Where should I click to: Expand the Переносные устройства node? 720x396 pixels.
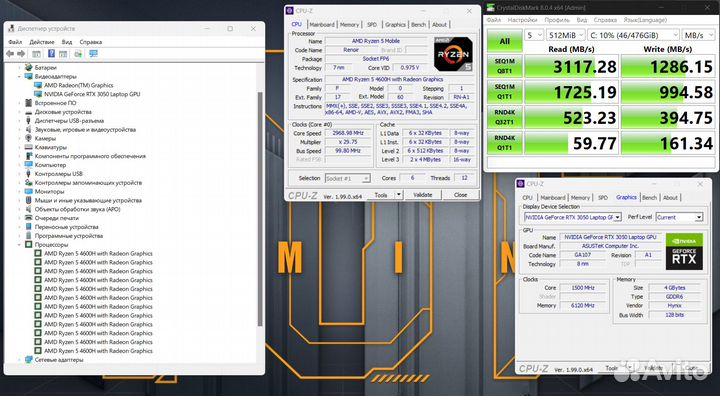point(19,227)
